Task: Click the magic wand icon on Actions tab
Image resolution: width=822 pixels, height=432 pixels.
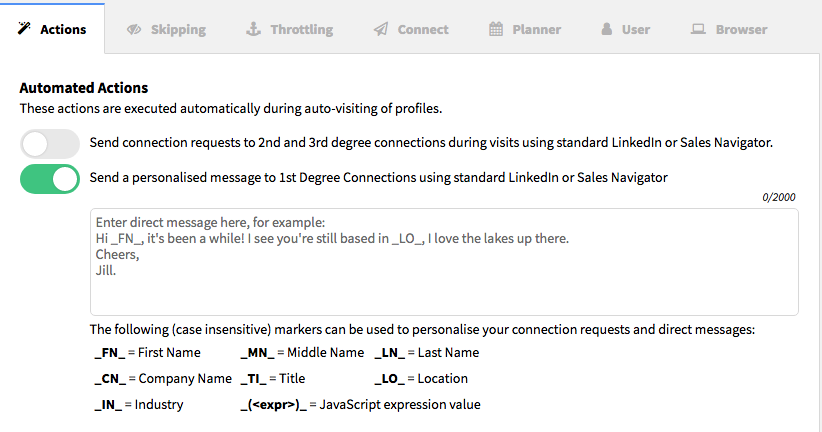Action: tap(24, 28)
